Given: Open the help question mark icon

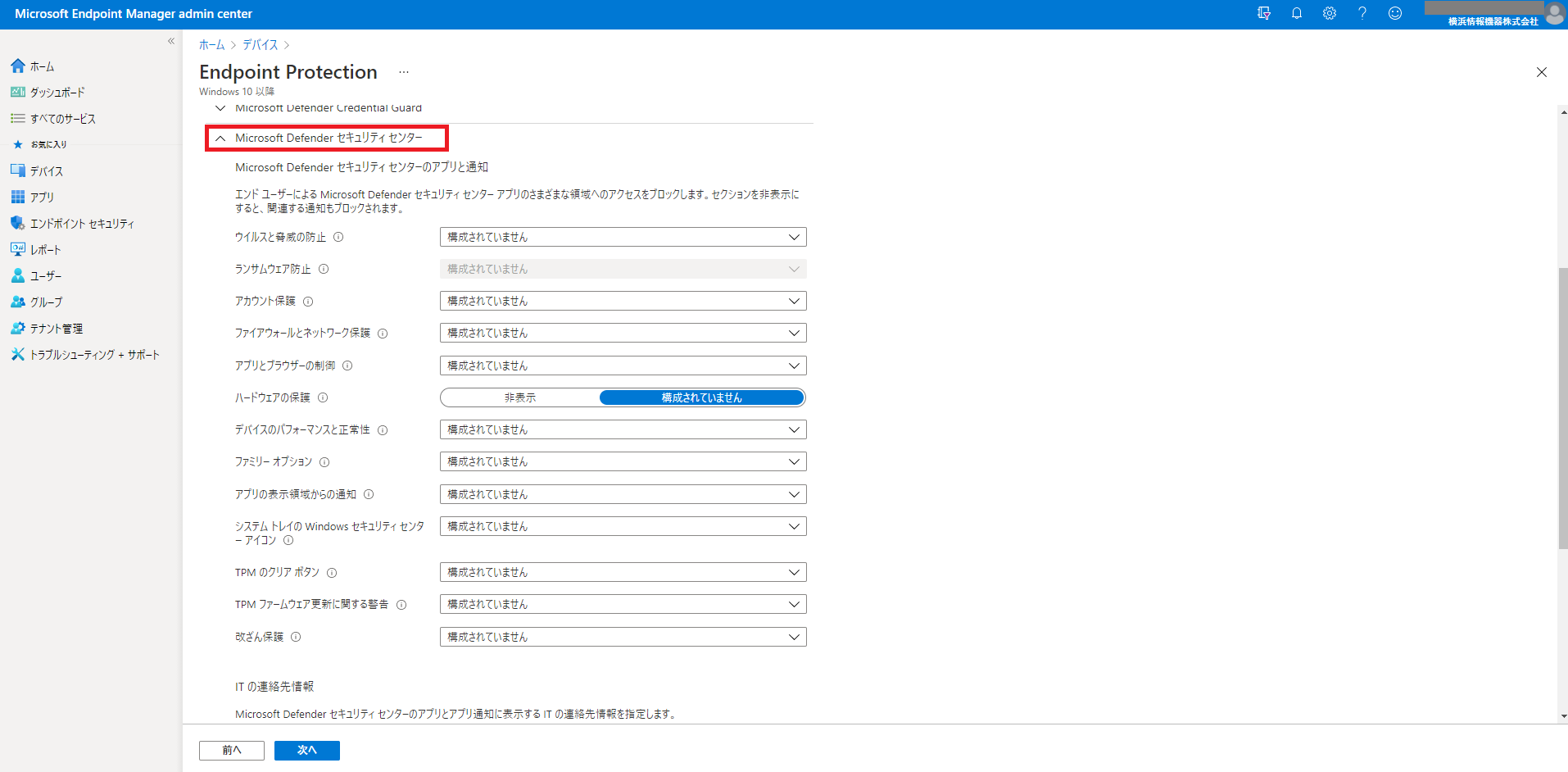Looking at the screenshot, I should 1362,13.
